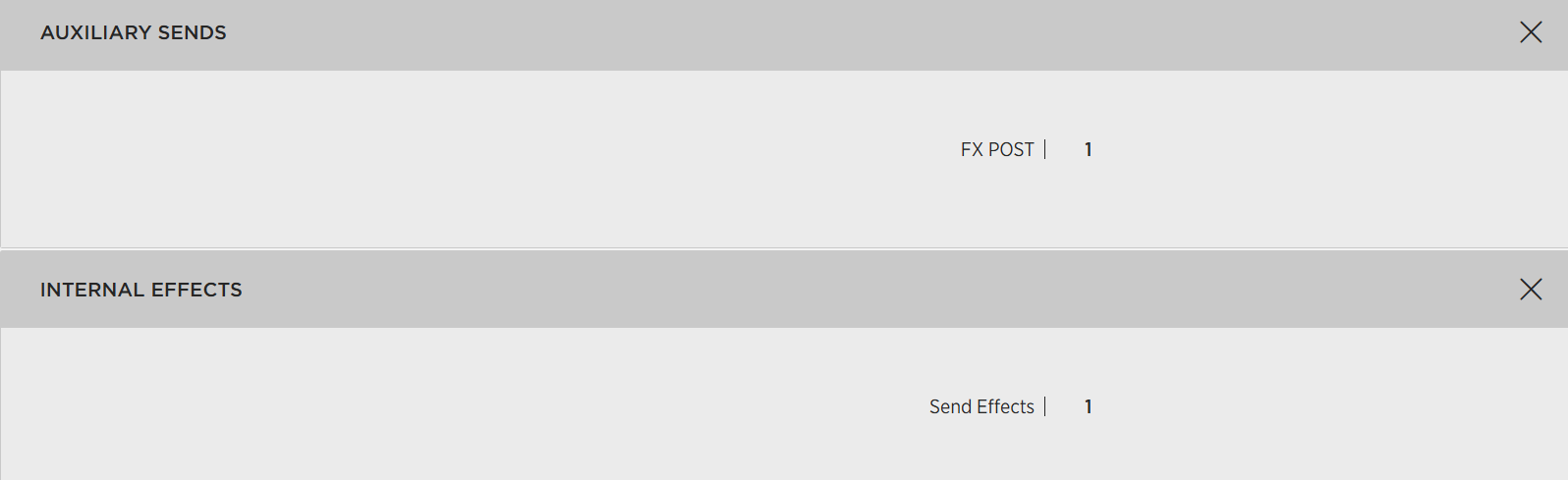Select the Send Effects label
This screenshot has width=1568, height=480.
981,406
